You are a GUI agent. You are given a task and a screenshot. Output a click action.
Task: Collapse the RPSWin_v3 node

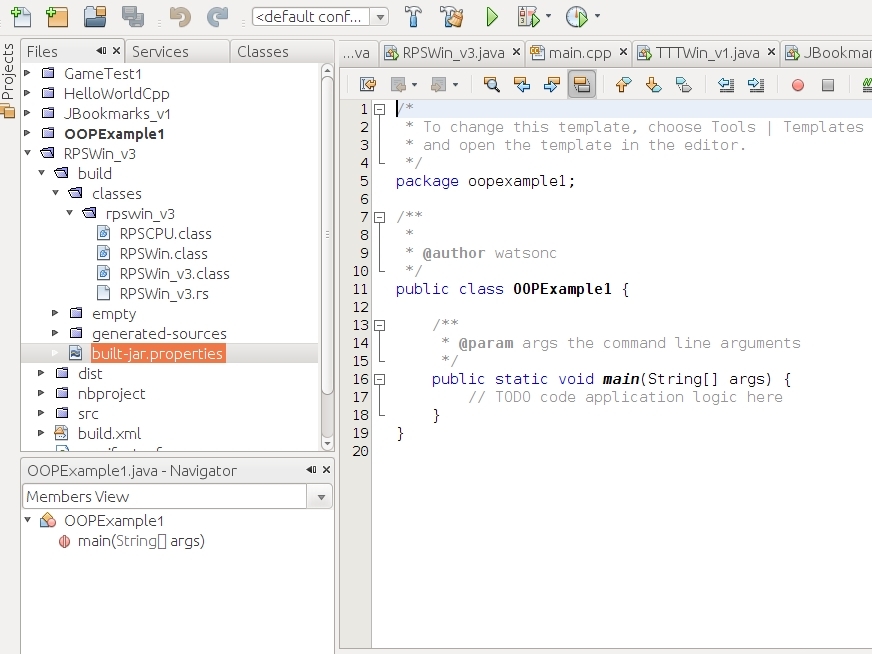click(27, 152)
